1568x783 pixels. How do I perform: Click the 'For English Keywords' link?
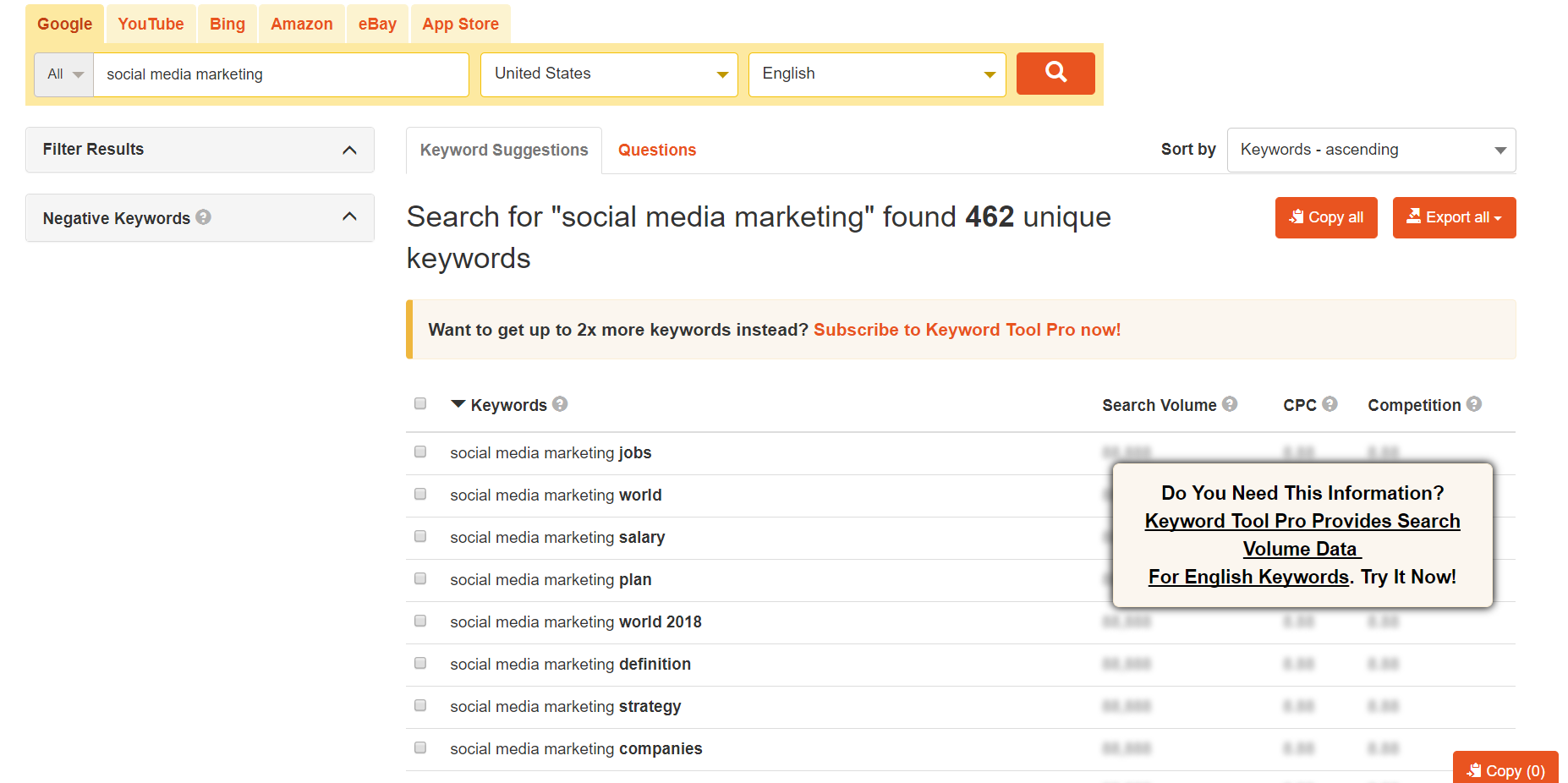click(x=1248, y=577)
